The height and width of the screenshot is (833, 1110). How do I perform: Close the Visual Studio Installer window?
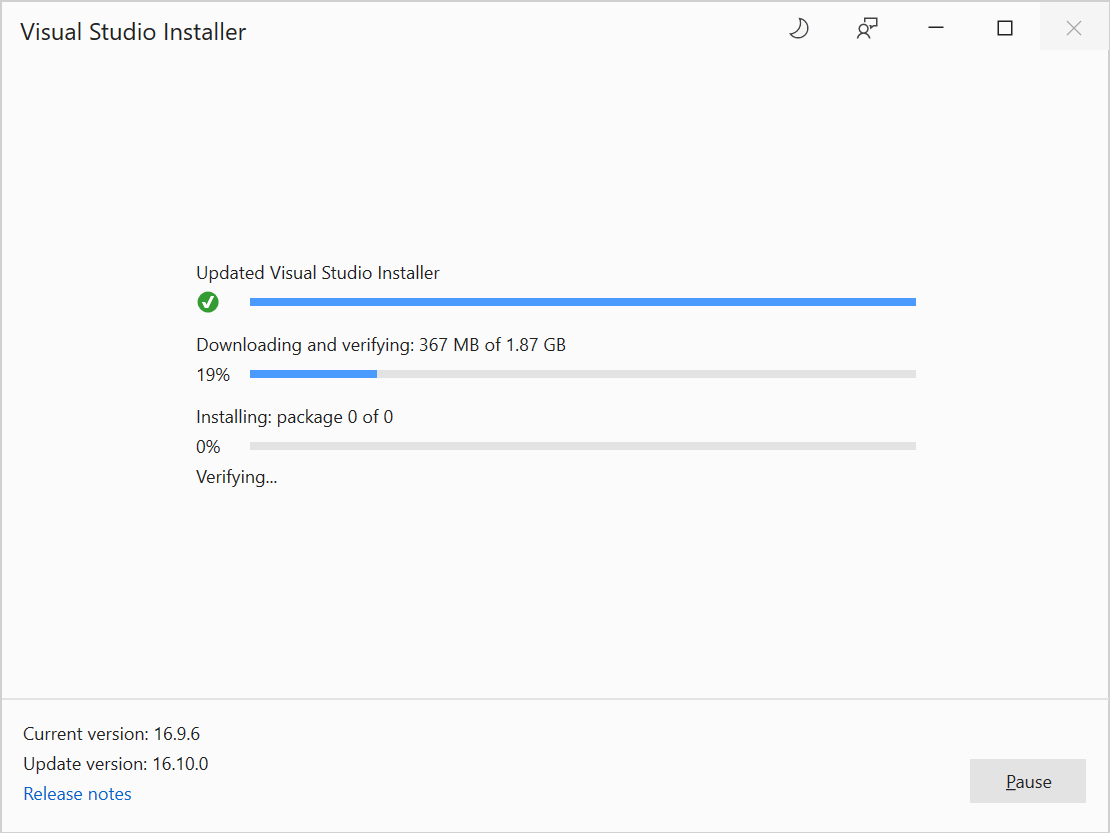coord(1073,28)
